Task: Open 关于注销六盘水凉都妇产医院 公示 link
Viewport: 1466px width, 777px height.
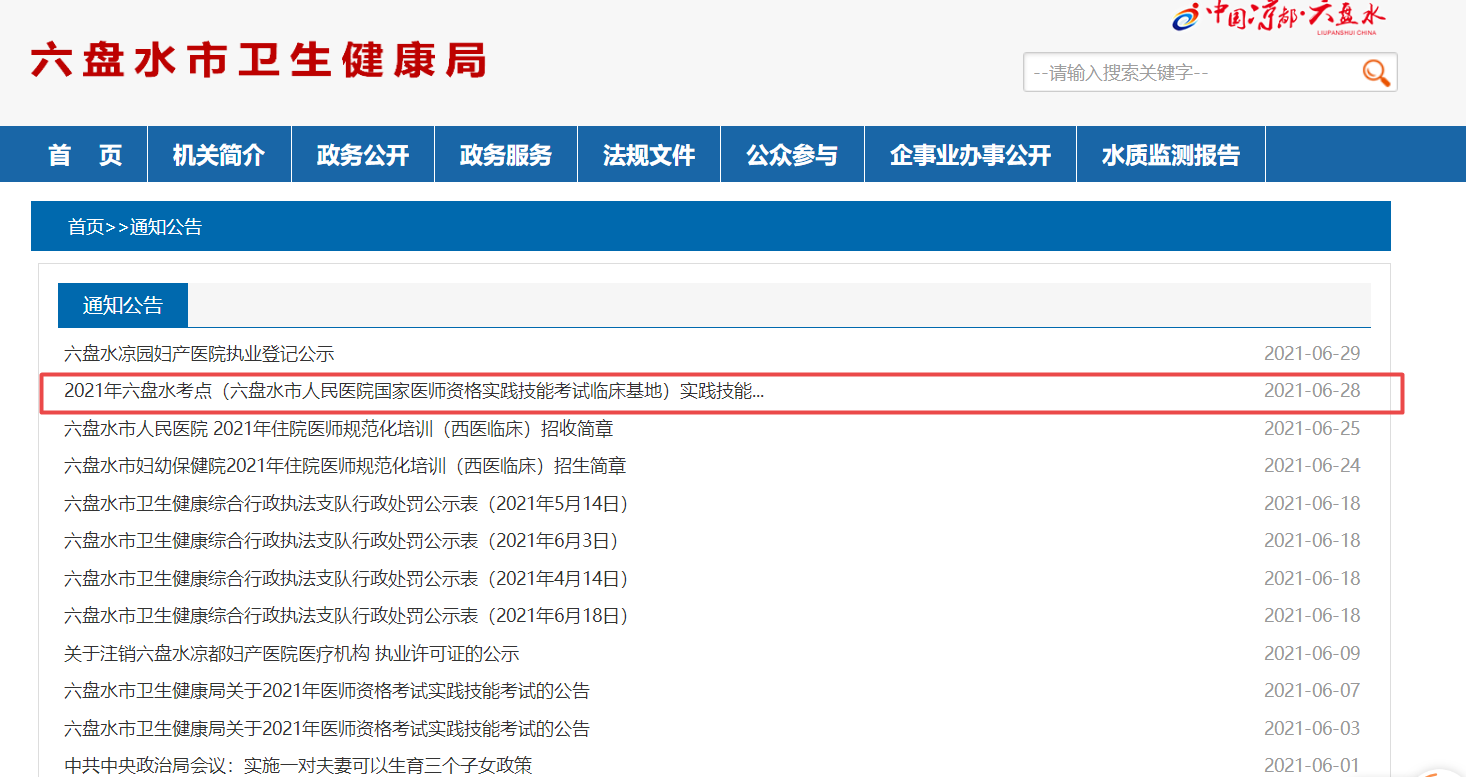Action: pos(292,654)
